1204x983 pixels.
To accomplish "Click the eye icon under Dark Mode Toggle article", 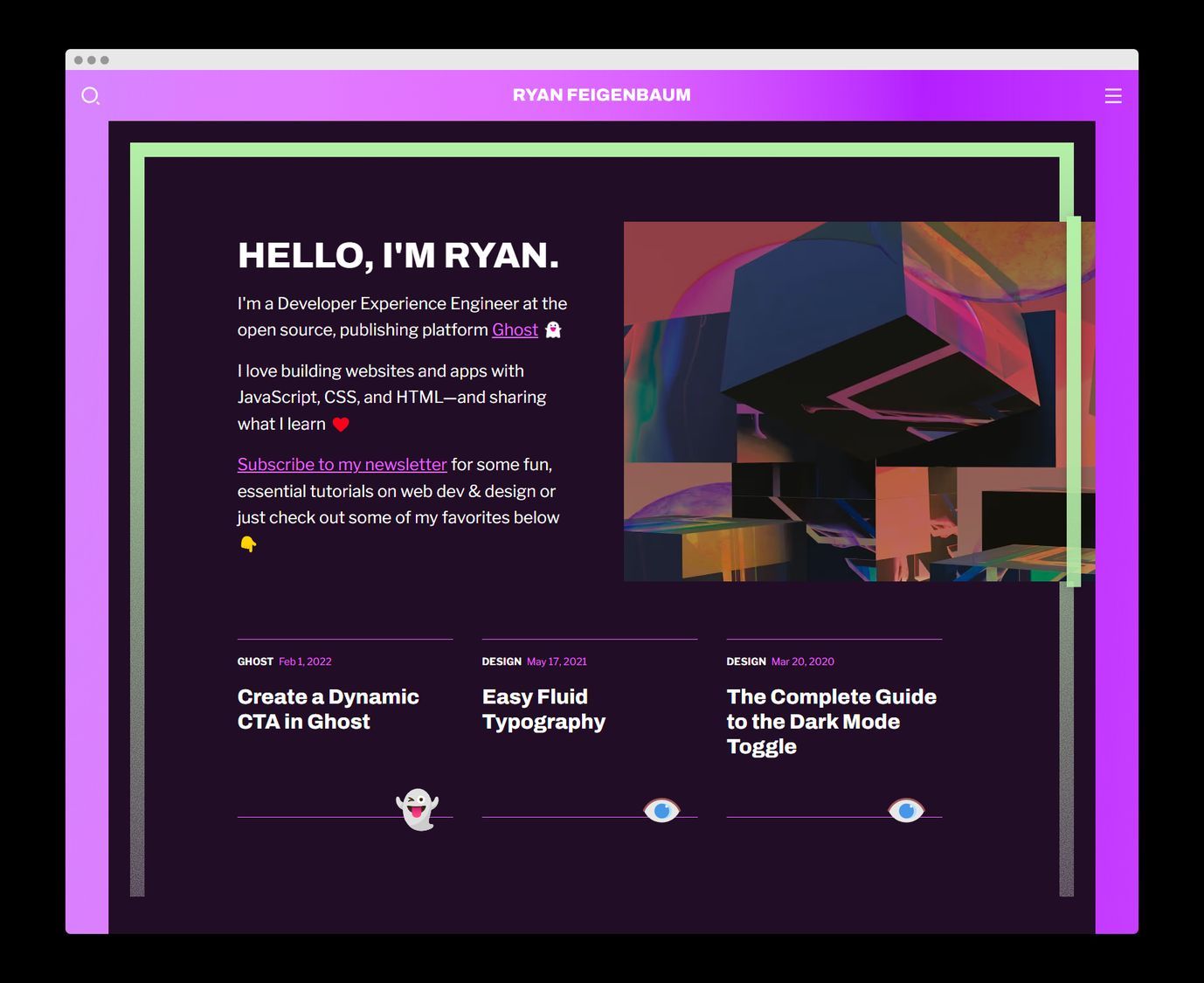I will (907, 810).
